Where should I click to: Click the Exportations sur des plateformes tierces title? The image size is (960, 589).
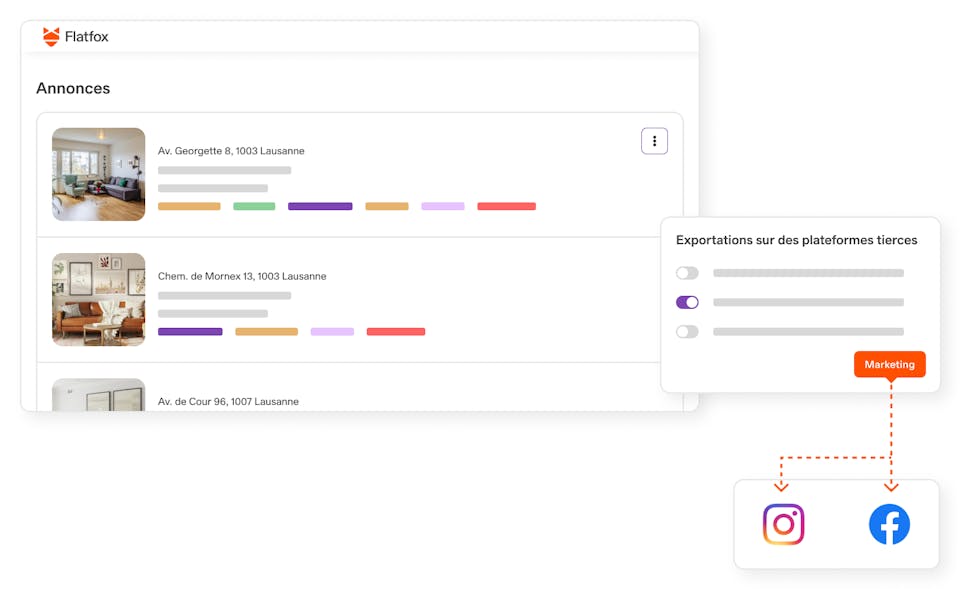point(796,240)
